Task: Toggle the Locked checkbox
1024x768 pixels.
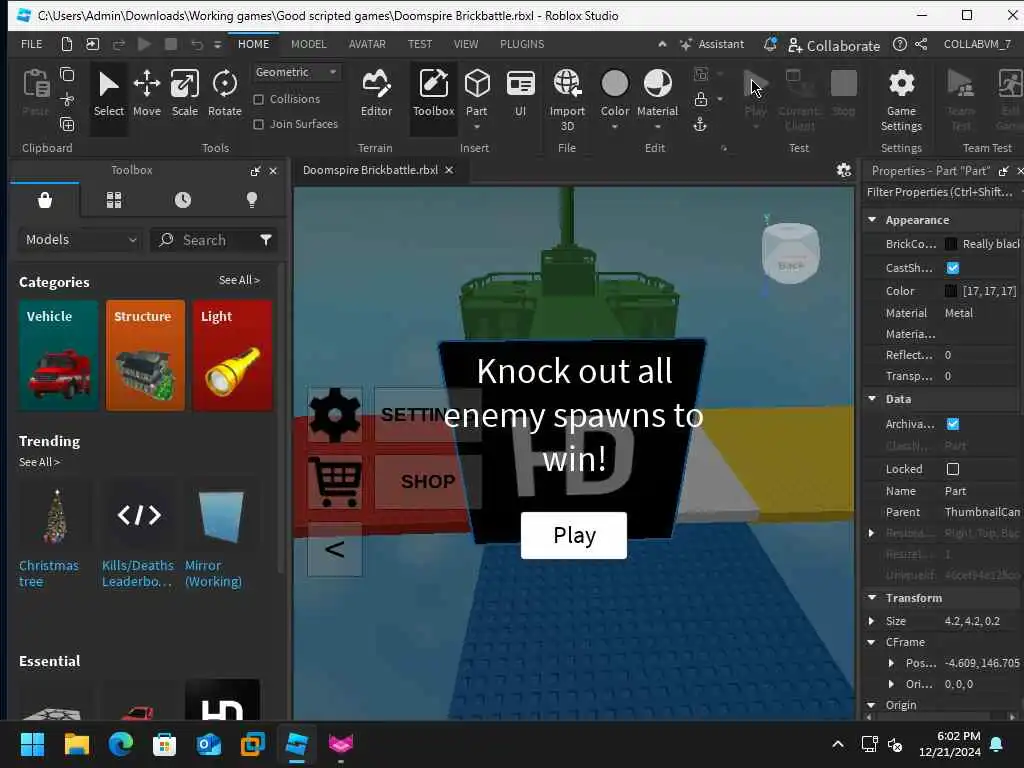Action: pyautogui.click(x=953, y=469)
